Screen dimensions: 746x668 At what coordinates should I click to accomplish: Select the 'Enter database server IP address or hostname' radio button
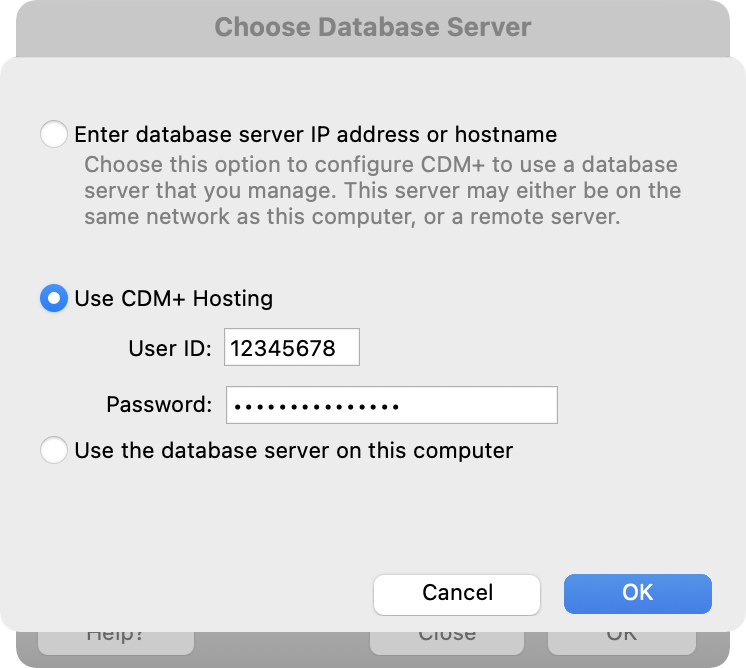pyautogui.click(x=54, y=134)
